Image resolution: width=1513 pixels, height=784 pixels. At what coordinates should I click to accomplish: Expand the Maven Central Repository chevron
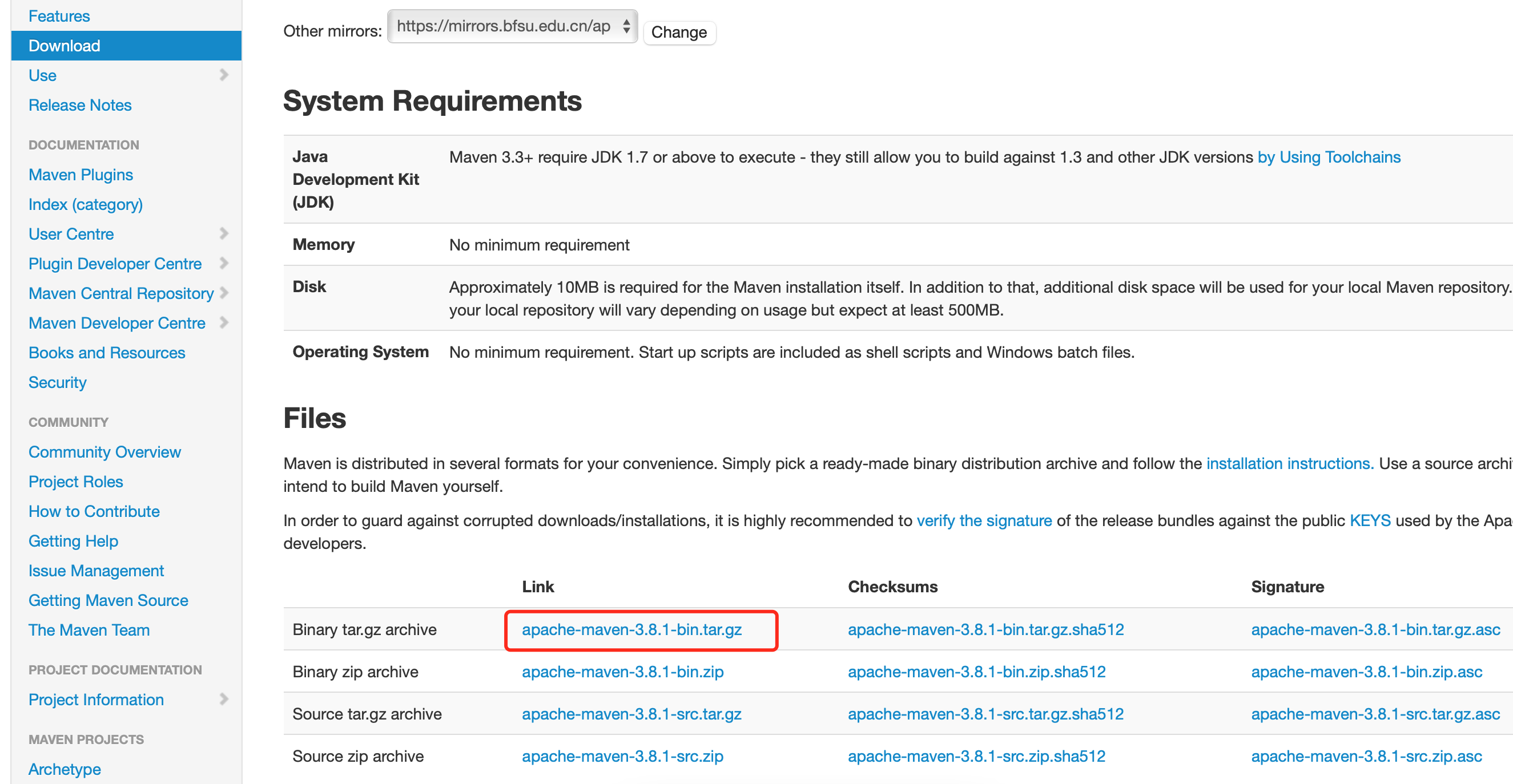pos(224,293)
